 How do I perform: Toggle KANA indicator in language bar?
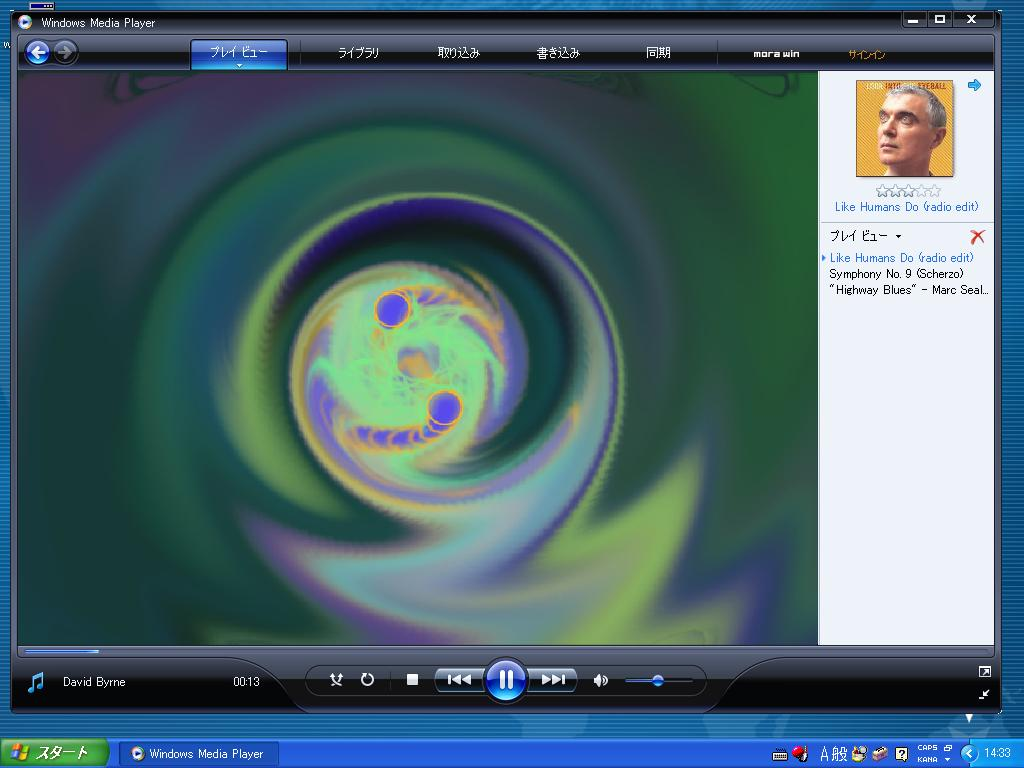click(927, 760)
